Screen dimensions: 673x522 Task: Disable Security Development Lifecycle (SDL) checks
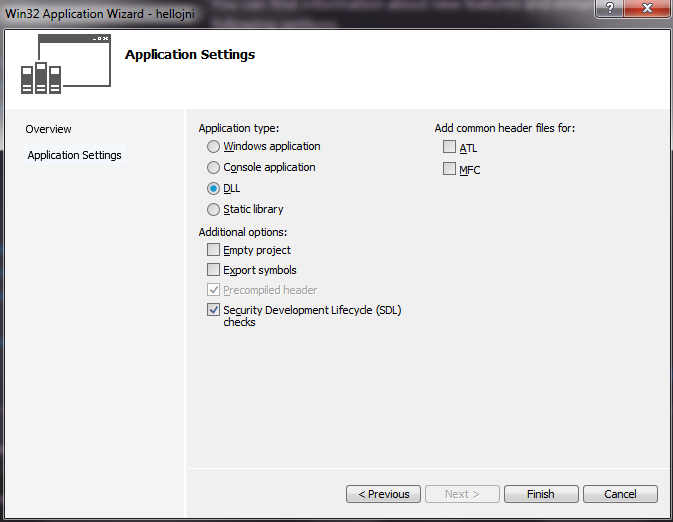(213, 310)
